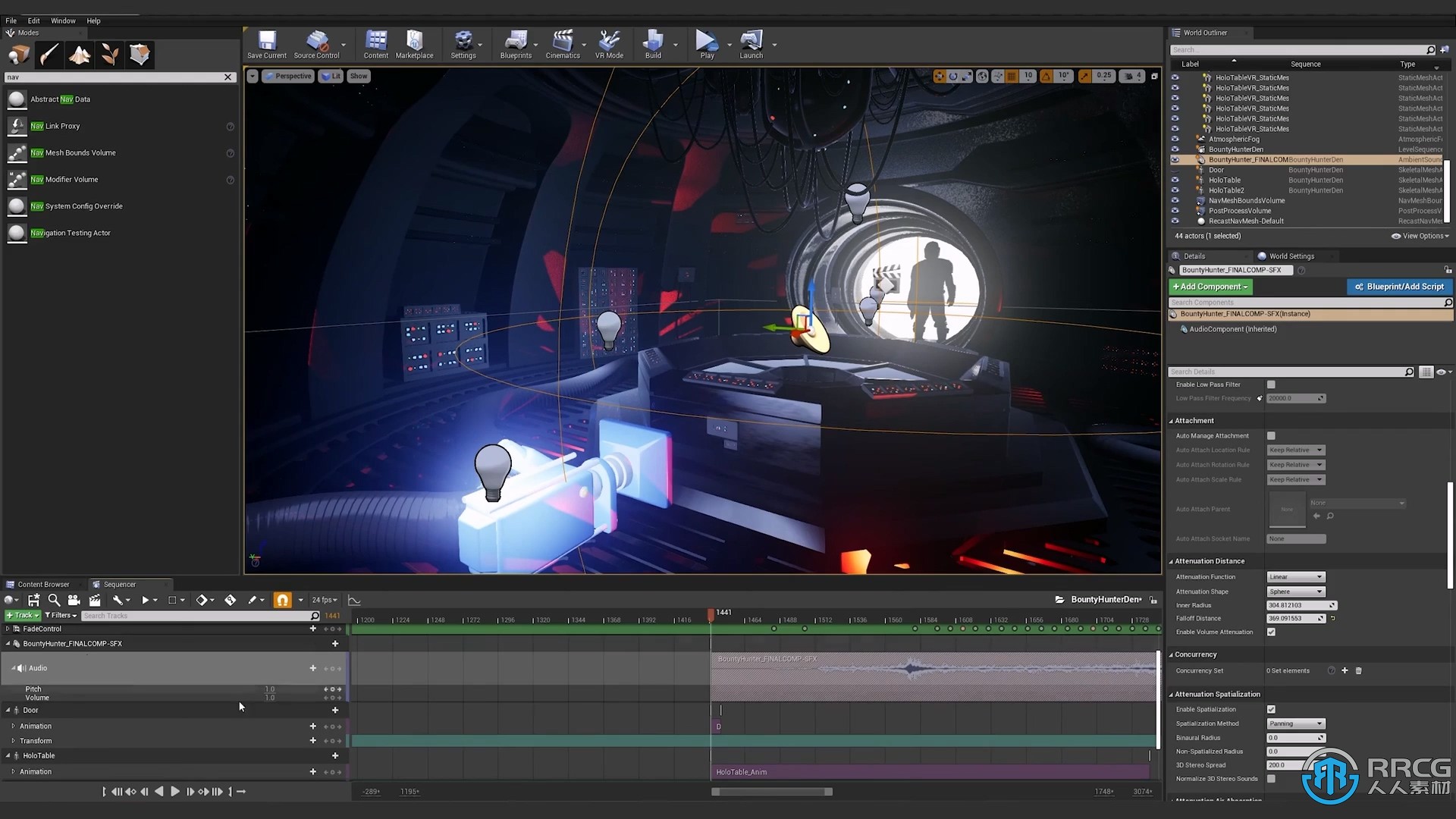
Task: Select the Source Control icon
Action: coord(316,44)
